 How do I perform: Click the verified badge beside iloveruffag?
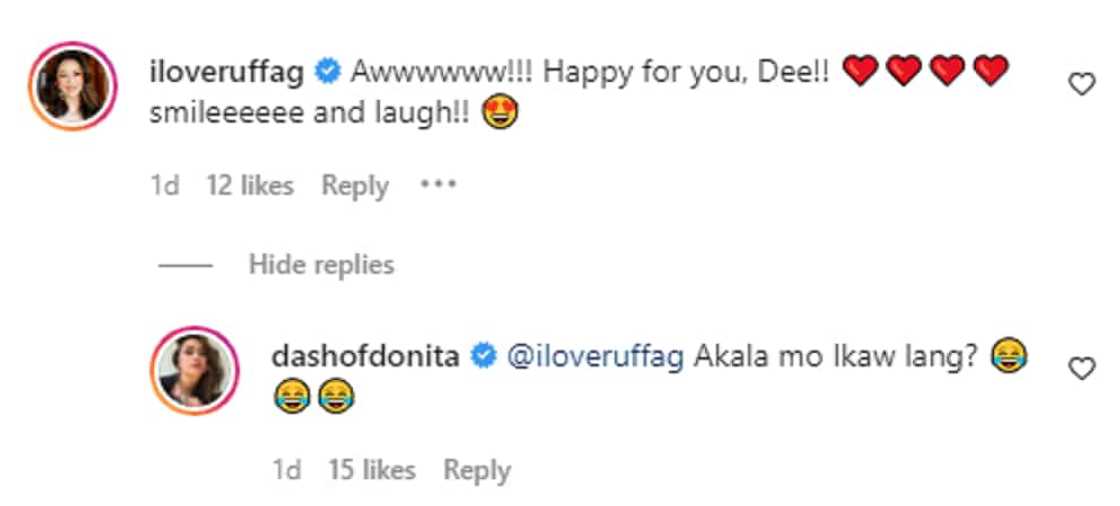point(326,72)
